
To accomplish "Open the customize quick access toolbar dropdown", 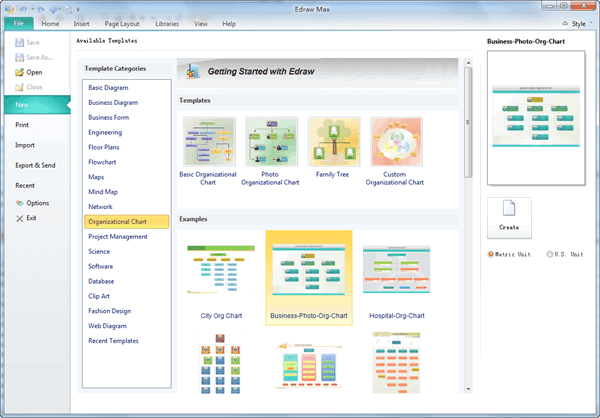I will point(78,9).
